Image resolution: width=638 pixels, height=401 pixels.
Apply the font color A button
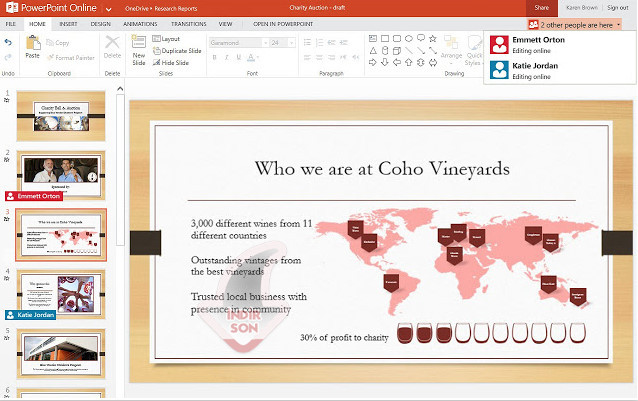pyautogui.click(x=251, y=57)
